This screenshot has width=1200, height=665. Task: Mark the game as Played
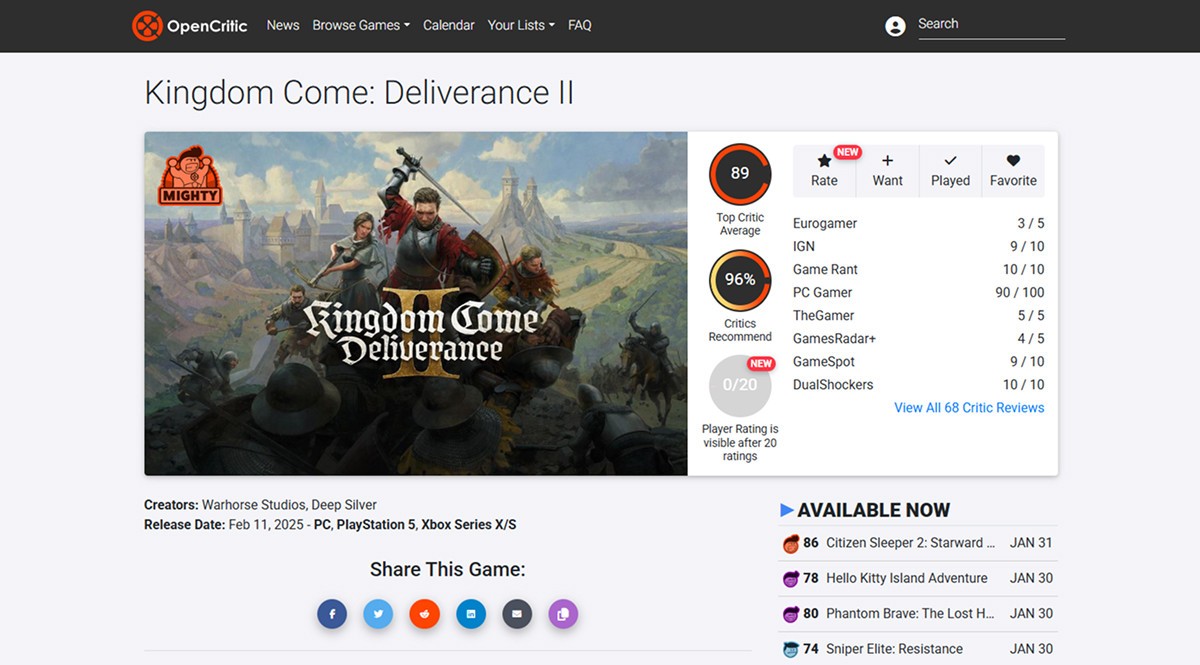(x=950, y=170)
